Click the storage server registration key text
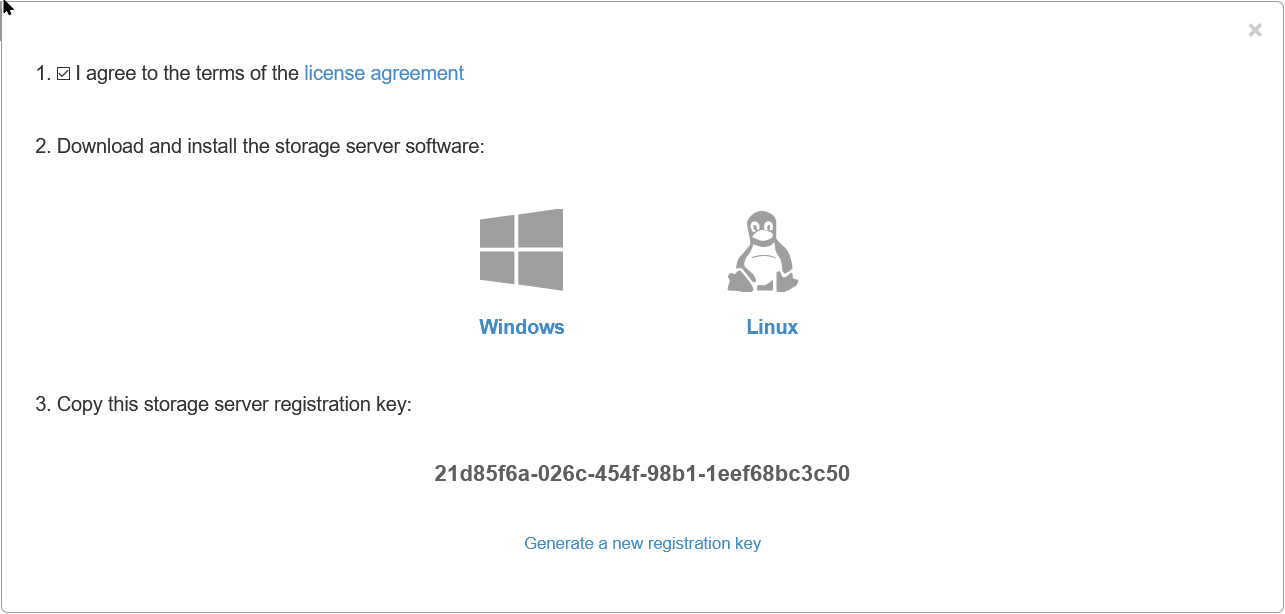Viewport: 1285px width, 614px height. pyautogui.click(x=642, y=473)
